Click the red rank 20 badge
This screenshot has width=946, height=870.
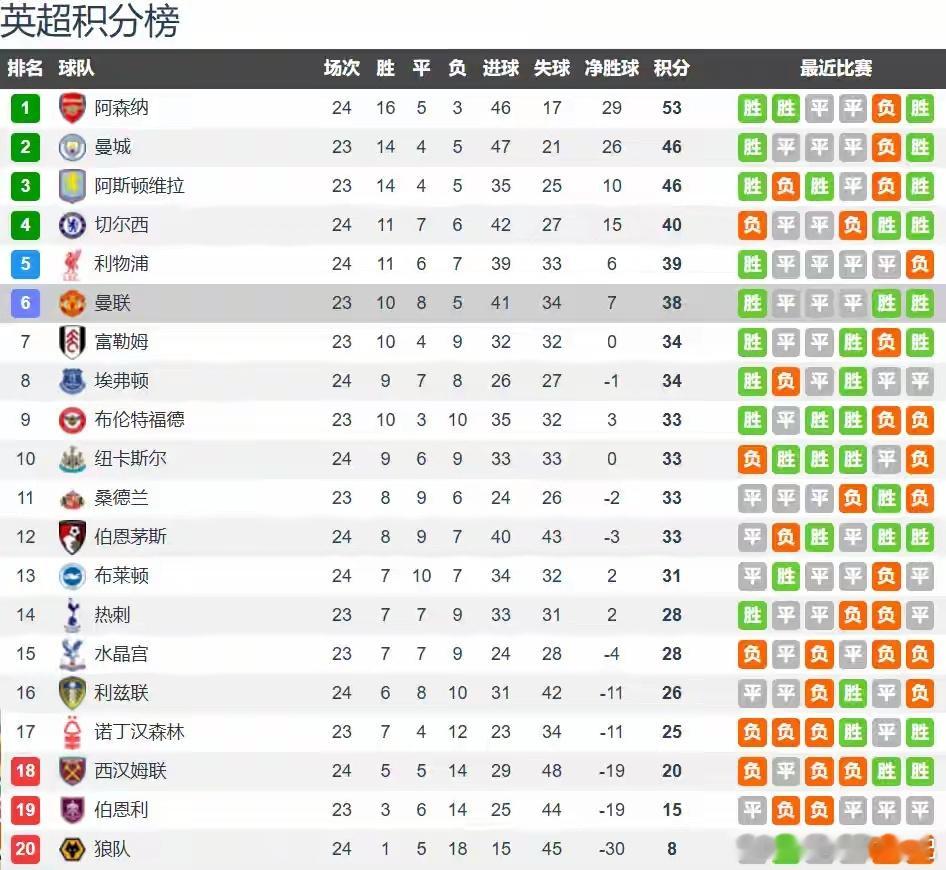[25, 849]
